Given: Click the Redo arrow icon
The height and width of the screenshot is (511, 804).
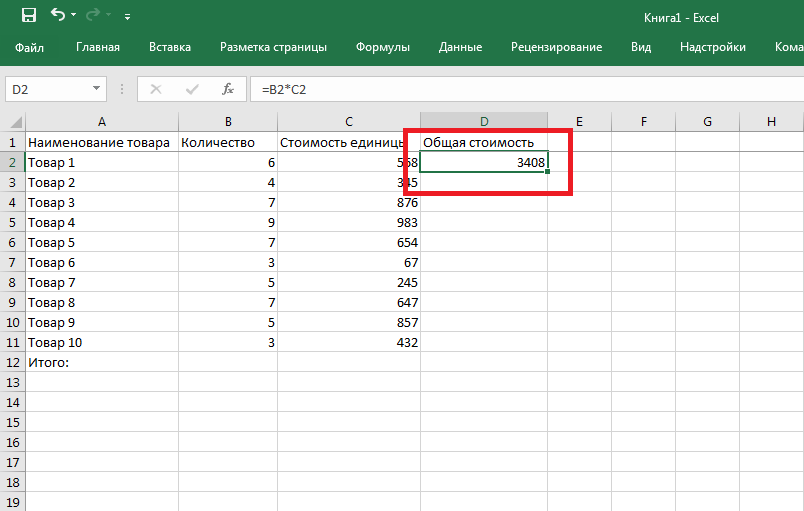Looking at the screenshot, I should (95, 16).
